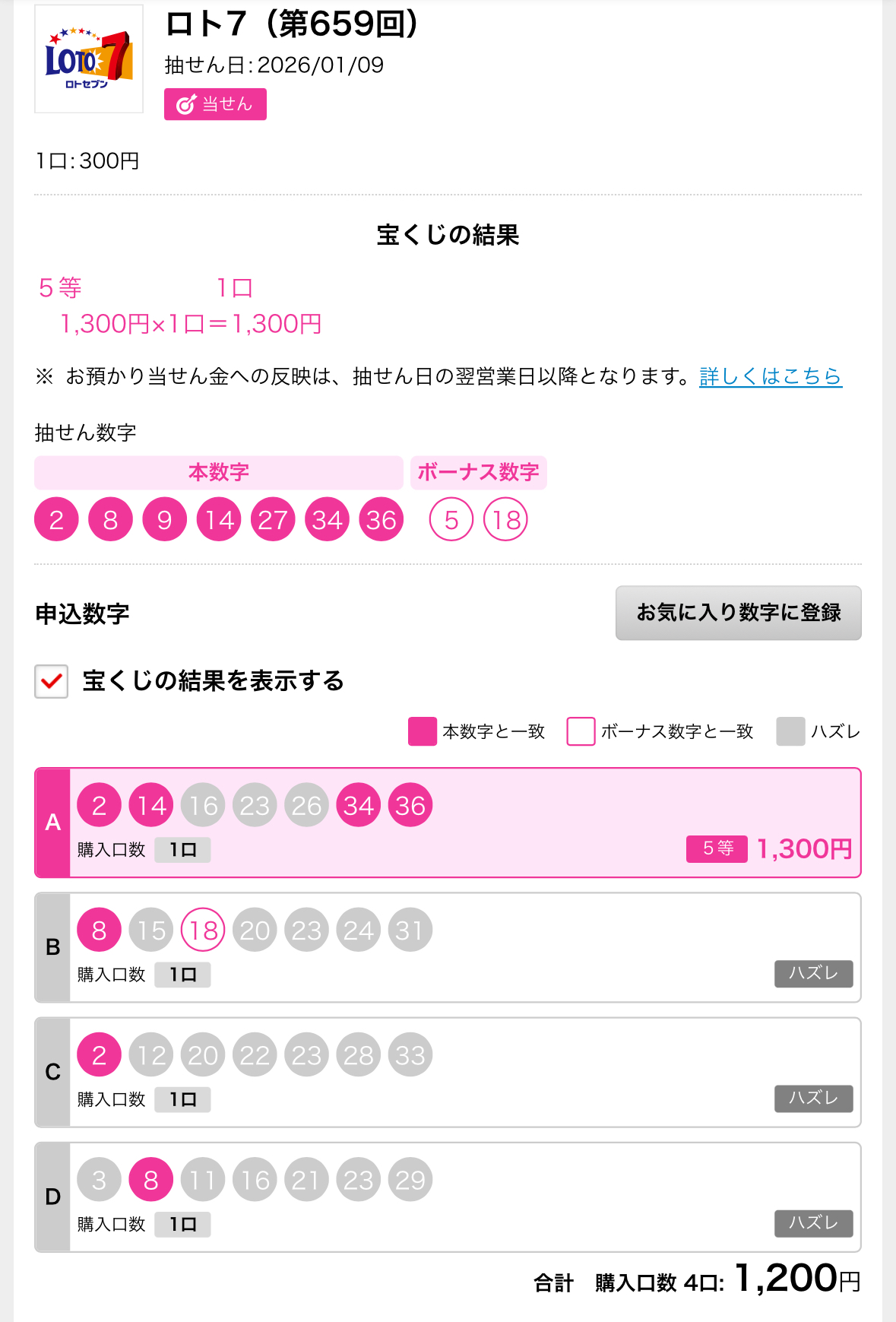
Task: Uncheck 宝くじの結果を表示する checkbox
Action: pyautogui.click(x=52, y=681)
